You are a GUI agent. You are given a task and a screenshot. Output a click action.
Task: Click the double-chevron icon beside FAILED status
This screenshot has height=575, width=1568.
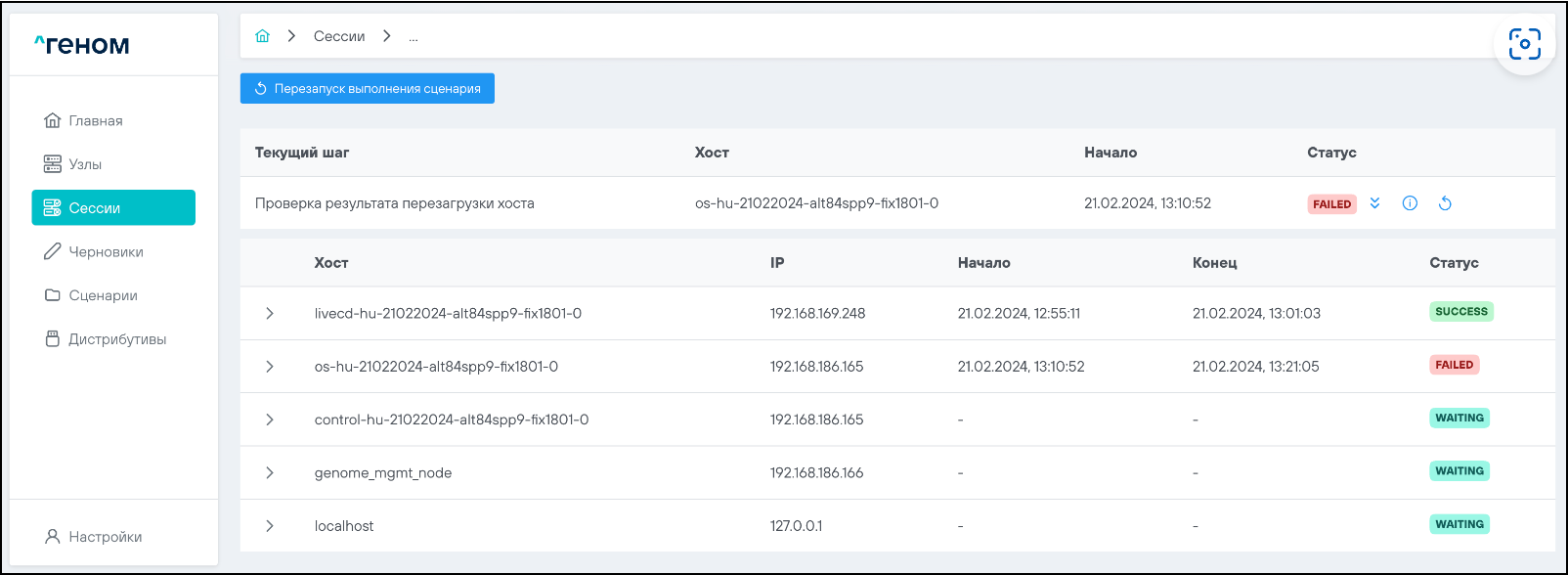click(x=1374, y=203)
